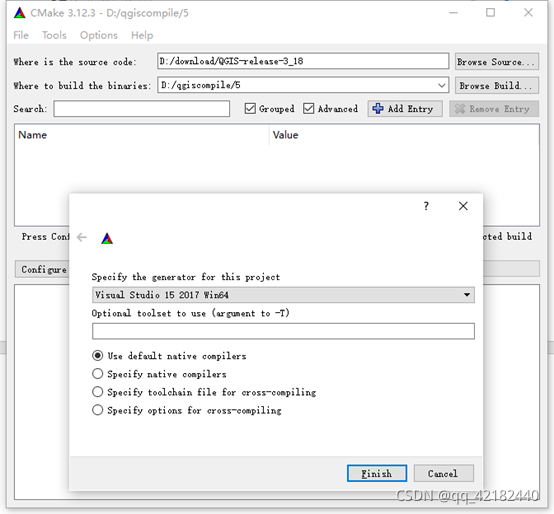Click the source code path field
This screenshot has height=514, width=554.
click(x=303, y=61)
